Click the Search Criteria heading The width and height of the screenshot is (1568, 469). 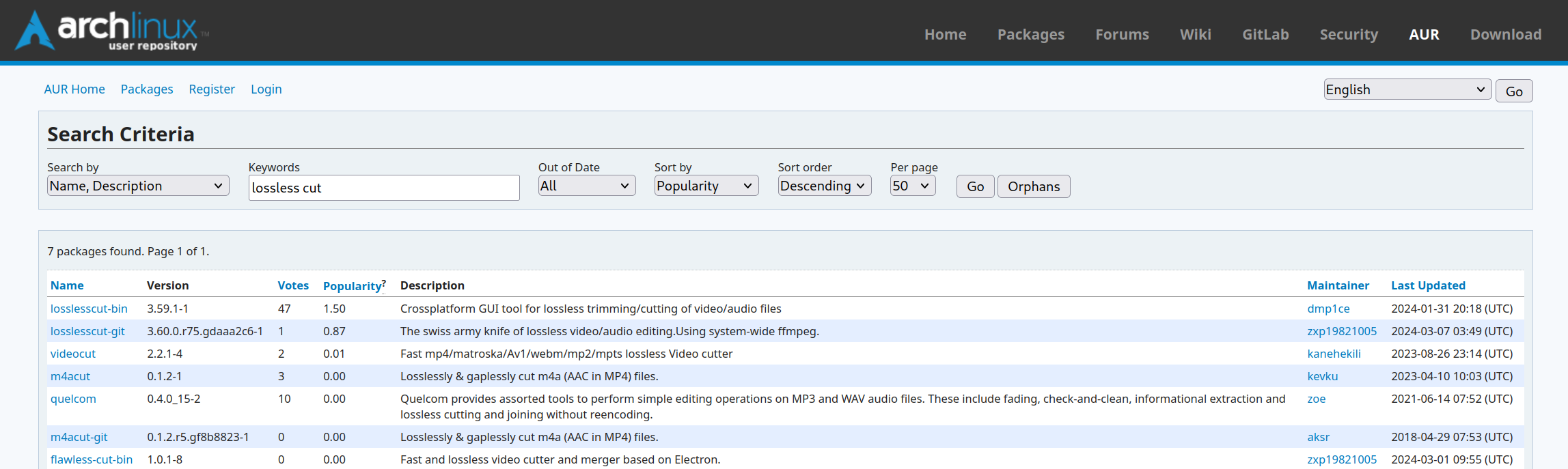click(x=121, y=134)
